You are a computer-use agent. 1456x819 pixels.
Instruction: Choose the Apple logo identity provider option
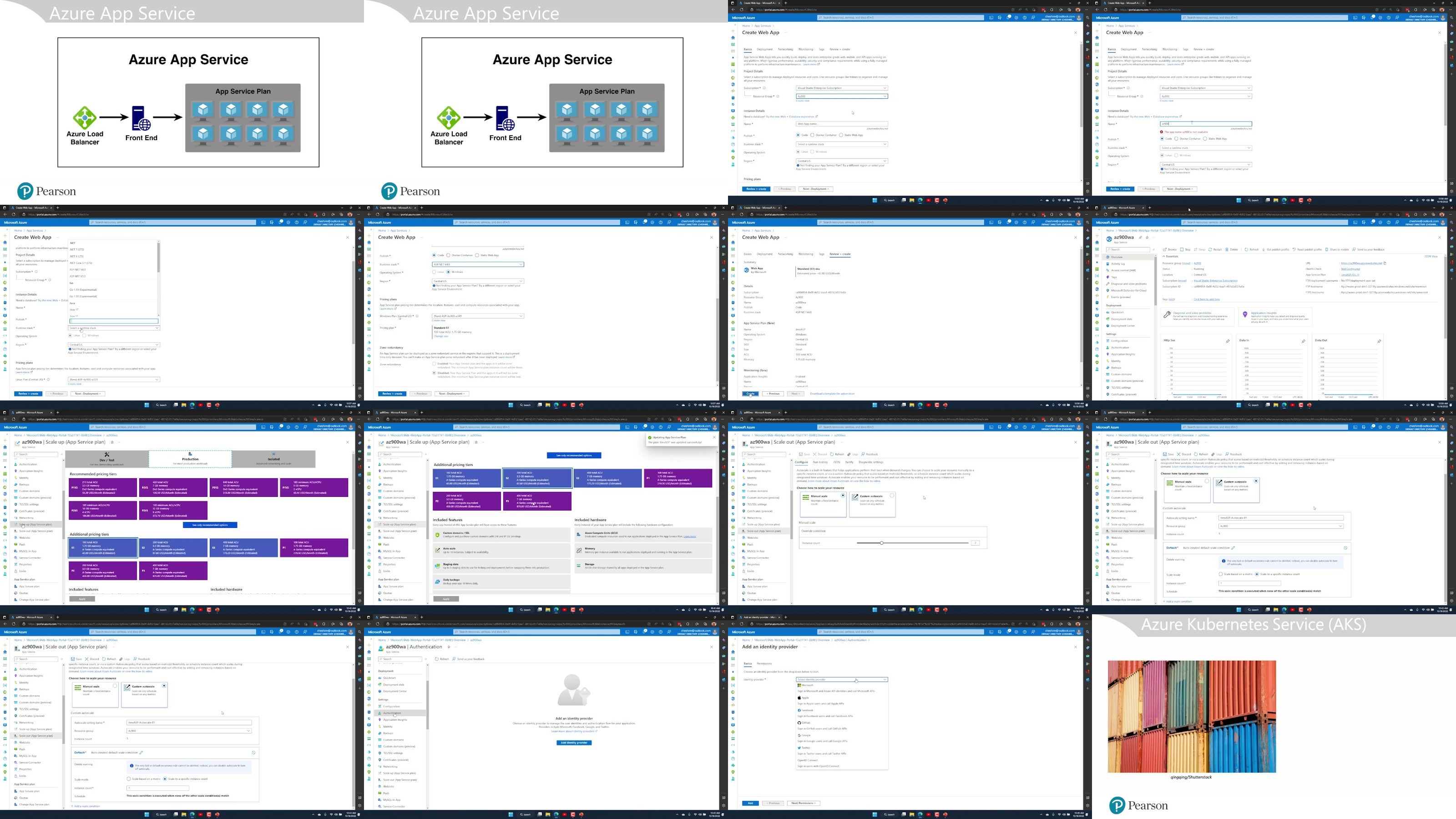[x=800, y=698]
